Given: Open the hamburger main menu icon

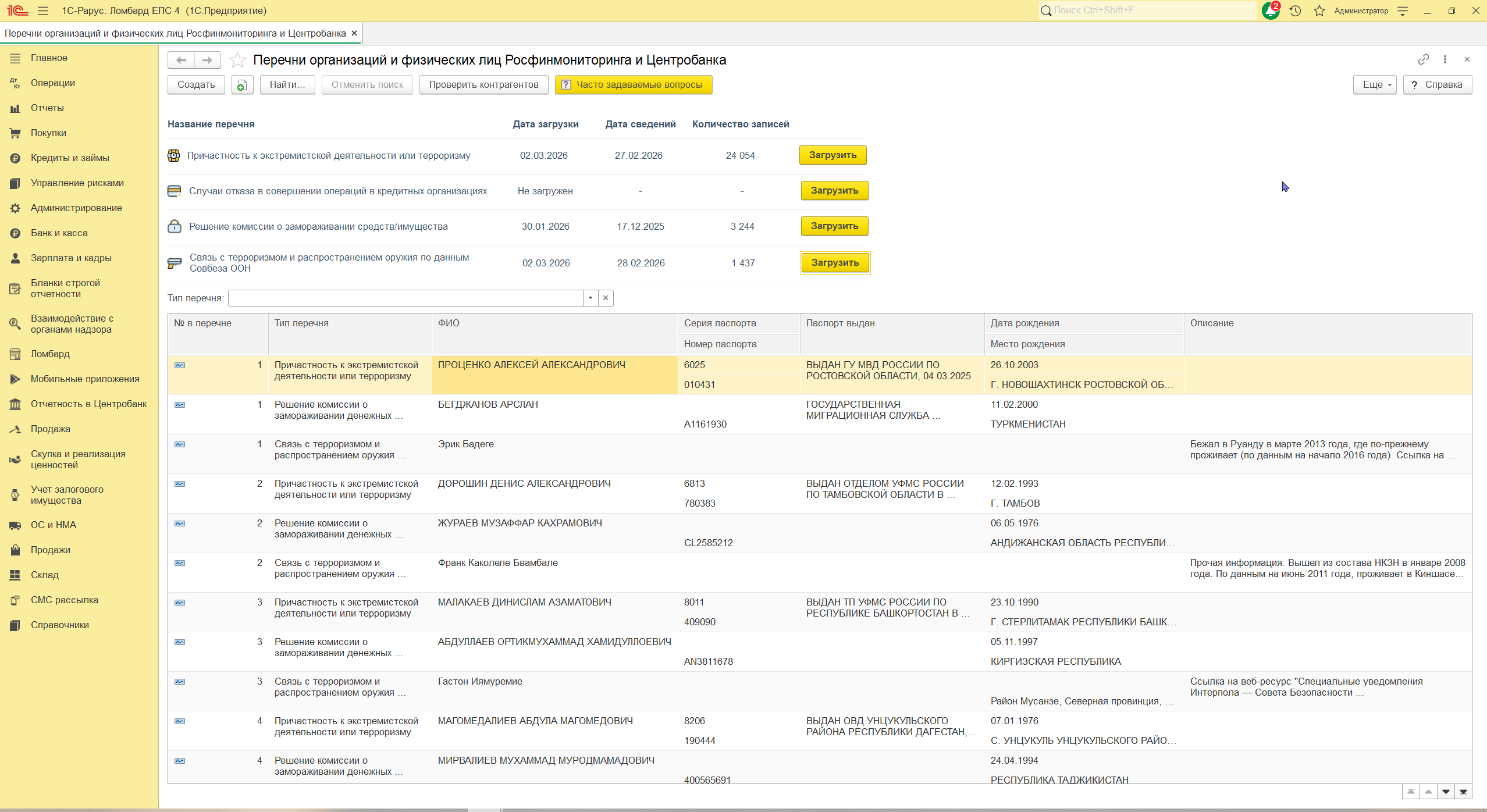Looking at the screenshot, I should [43, 10].
